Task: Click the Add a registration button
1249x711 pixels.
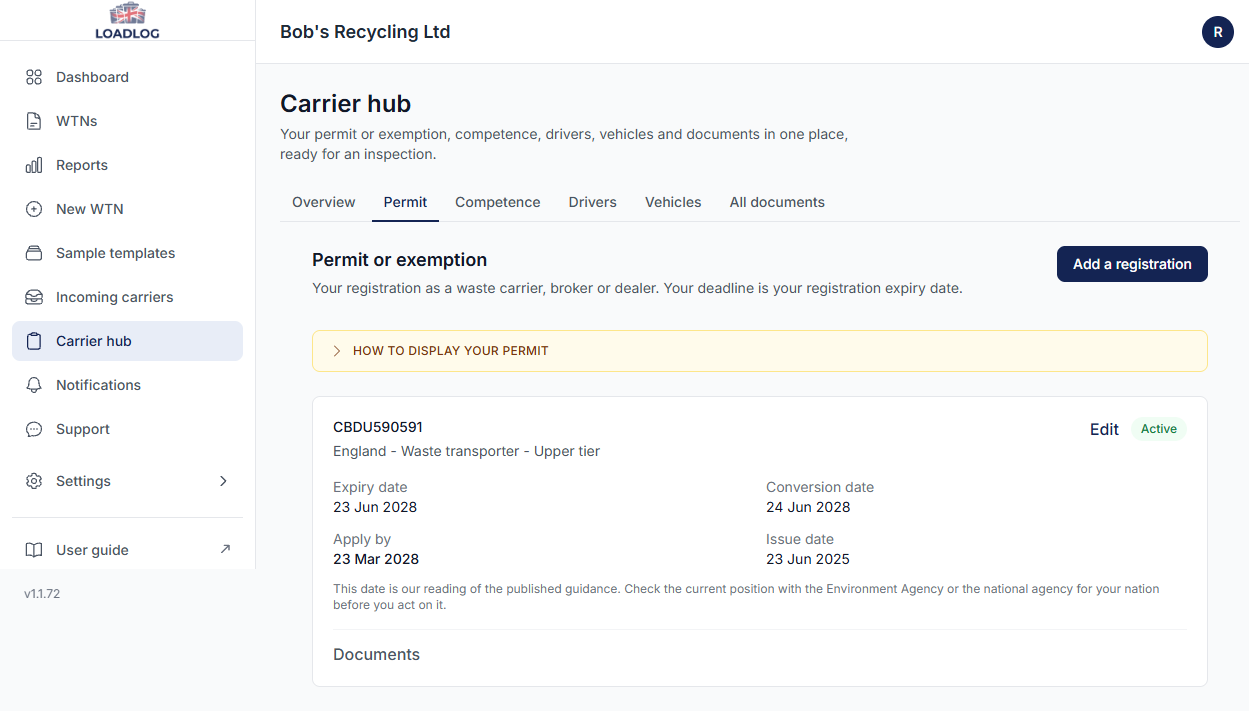Action: click(x=1132, y=264)
